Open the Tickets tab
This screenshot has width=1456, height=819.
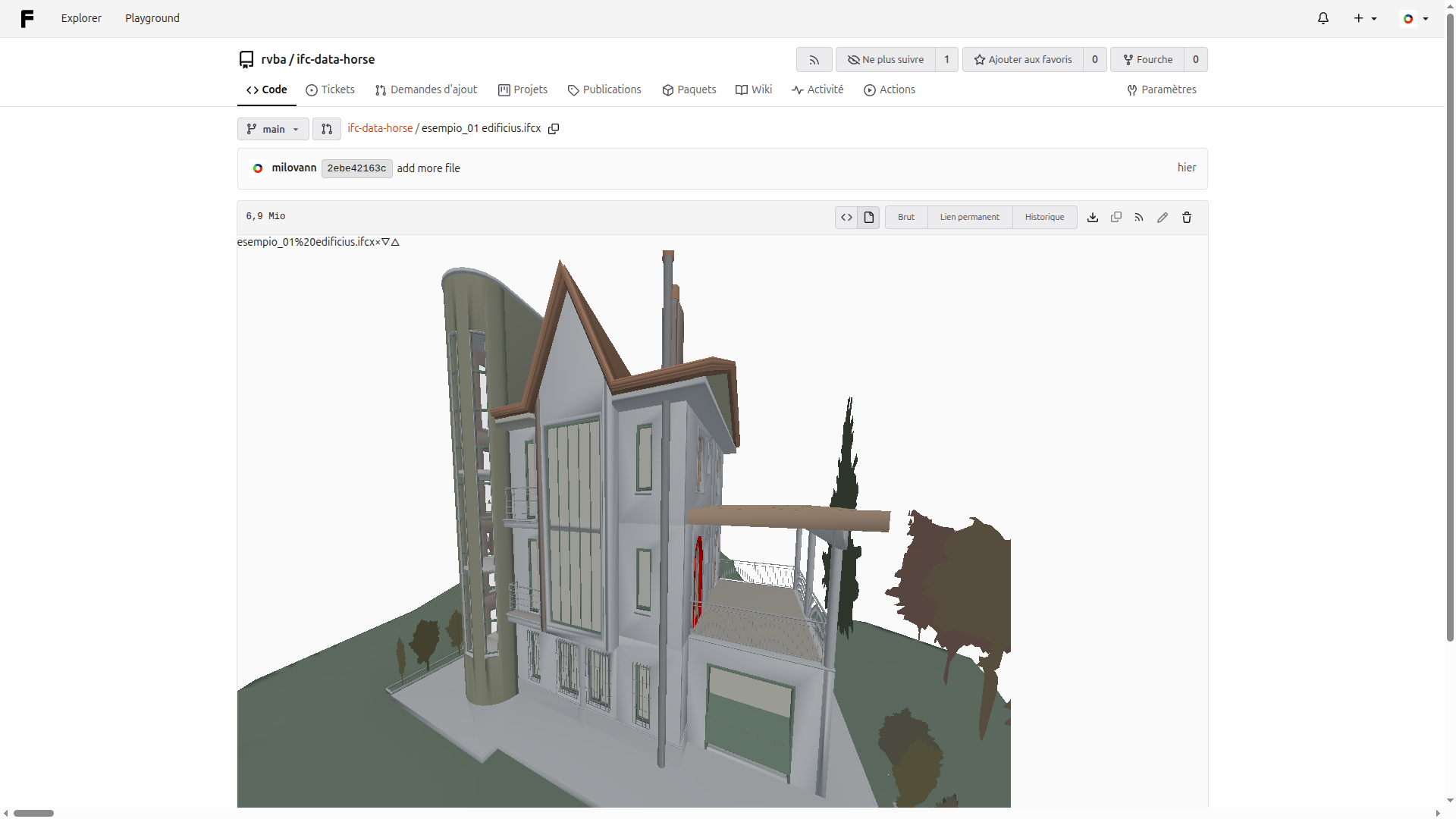pyautogui.click(x=330, y=89)
